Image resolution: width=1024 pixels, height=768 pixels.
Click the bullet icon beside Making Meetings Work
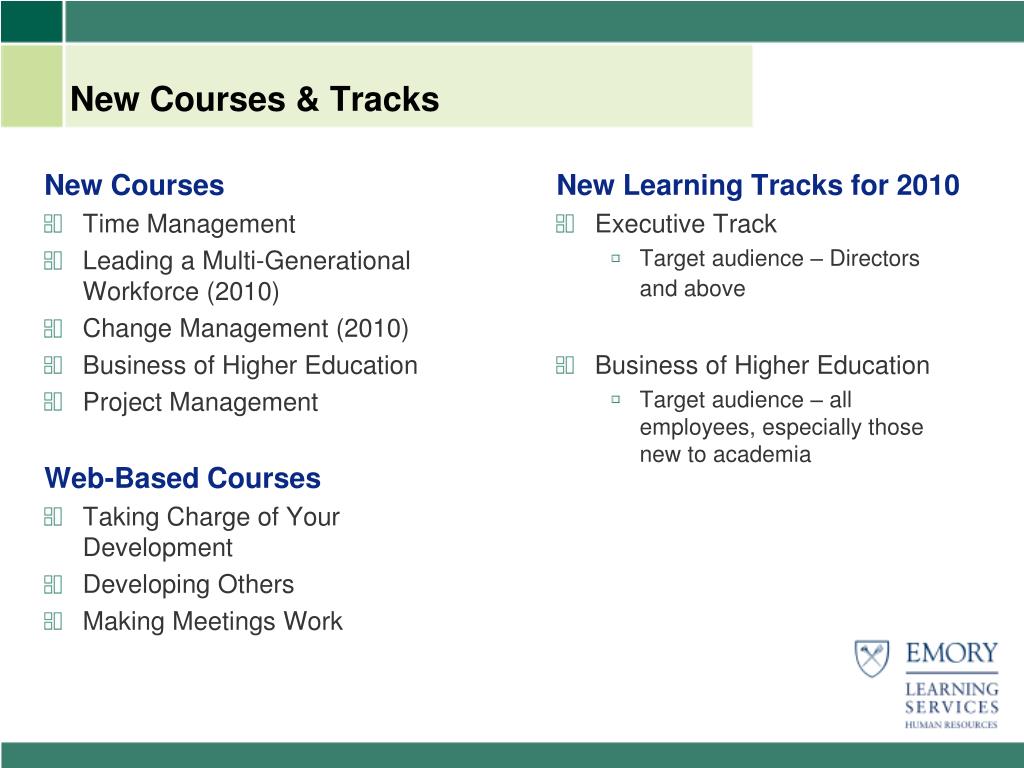point(53,621)
